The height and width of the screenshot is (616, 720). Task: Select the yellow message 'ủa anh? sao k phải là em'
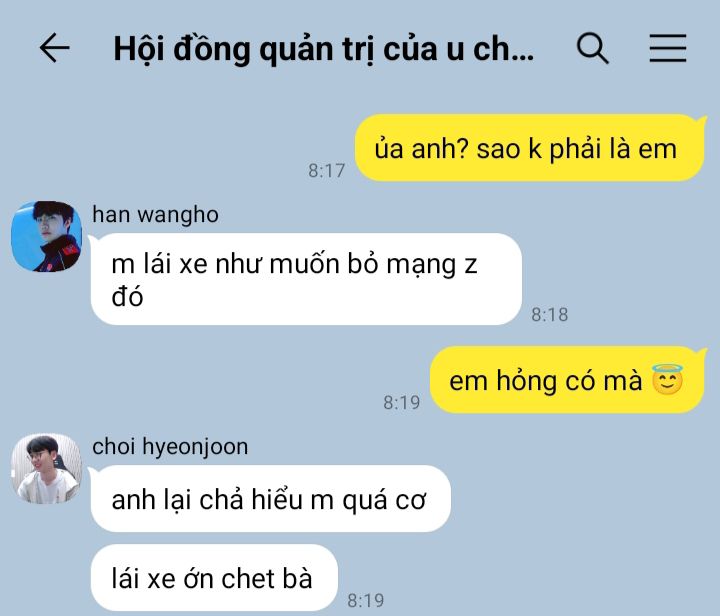tap(529, 148)
